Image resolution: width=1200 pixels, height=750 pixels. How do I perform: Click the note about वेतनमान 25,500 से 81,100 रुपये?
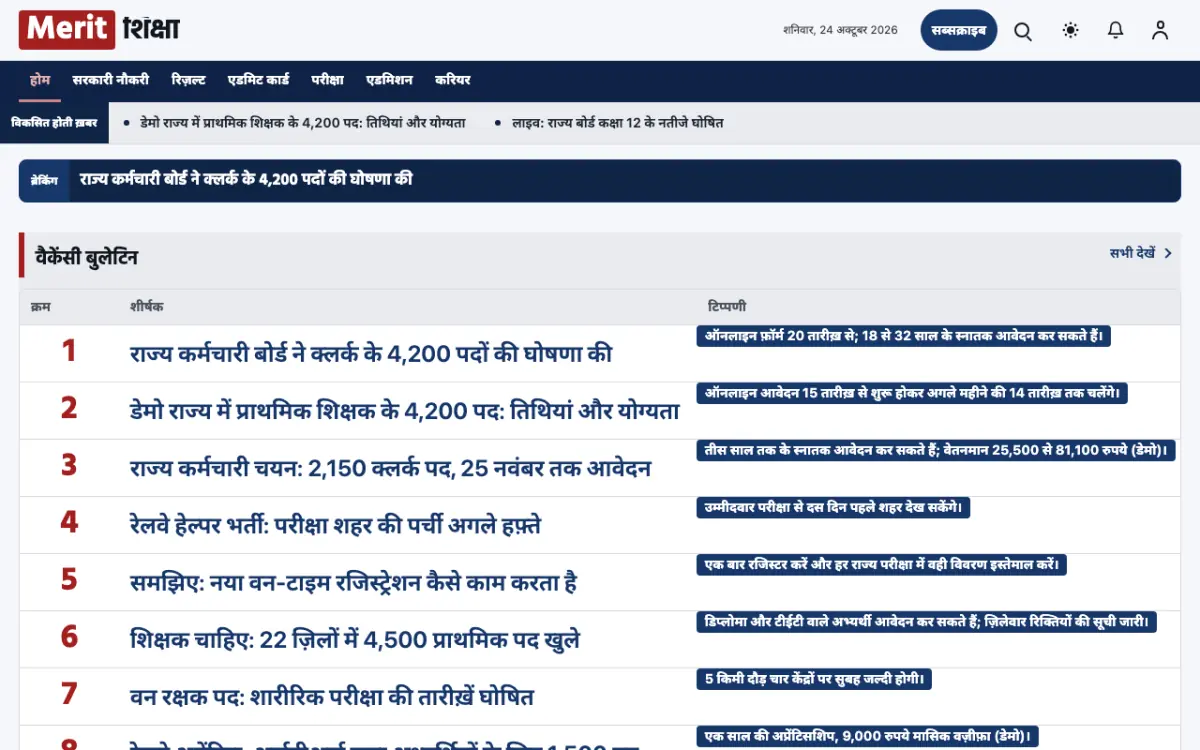pyautogui.click(x=936, y=450)
